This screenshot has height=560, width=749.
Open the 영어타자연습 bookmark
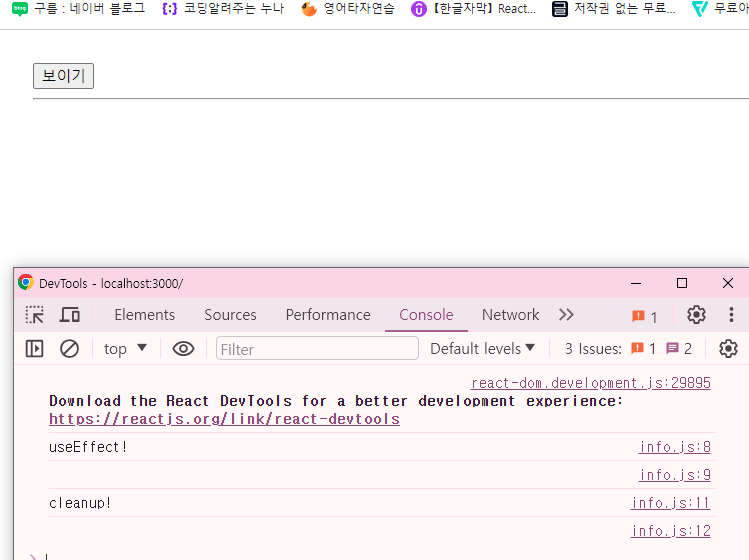[x=348, y=9]
